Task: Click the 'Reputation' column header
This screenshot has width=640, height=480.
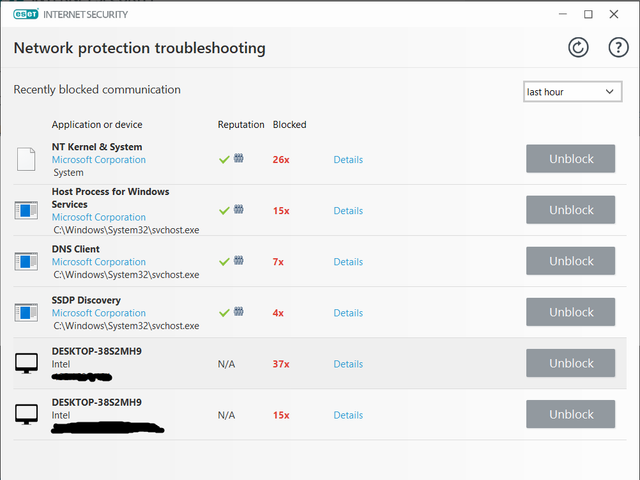Action: 241,124
